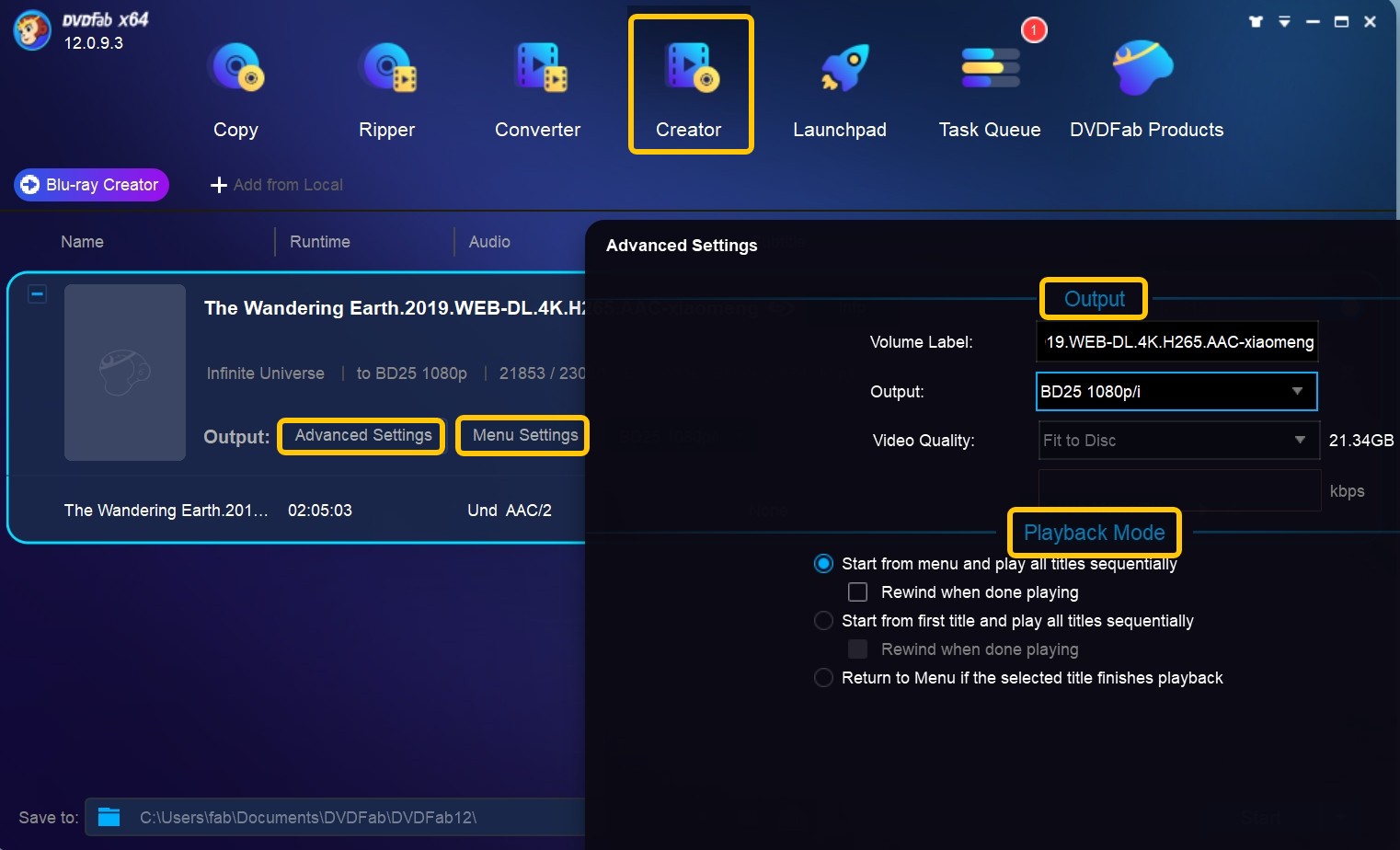Select the Wandering Earth title row name
This screenshot has width=1400, height=850.
click(166, 511)
